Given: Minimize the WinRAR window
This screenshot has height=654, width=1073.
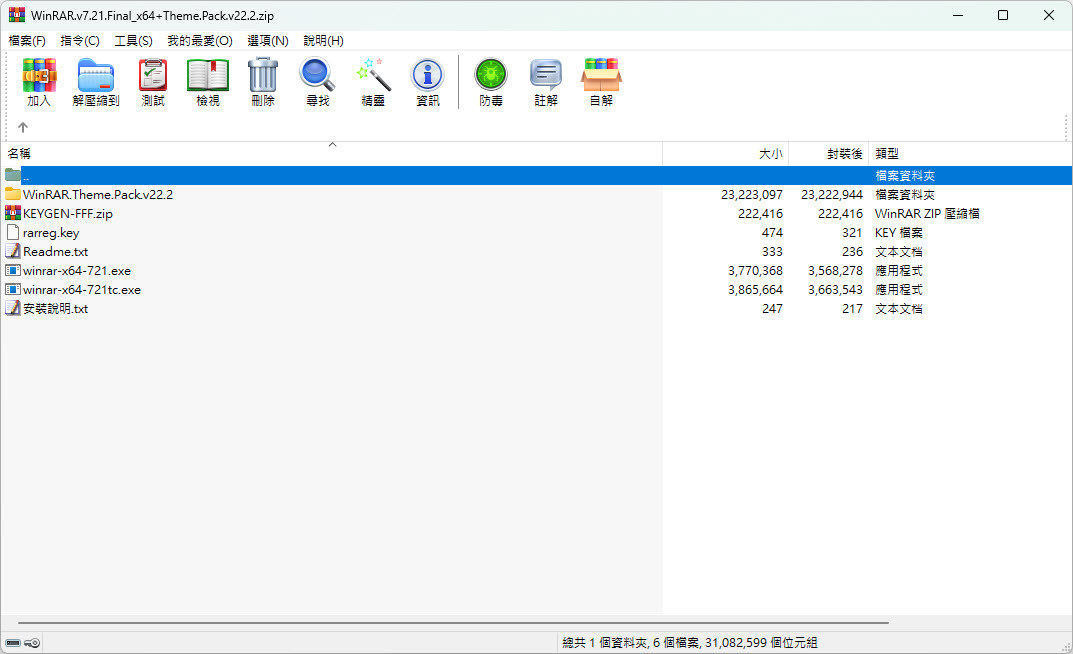Looking at the screenshot, I should [958, 15].
